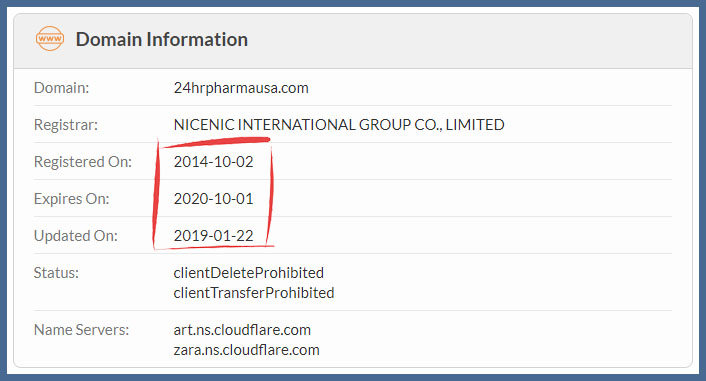Click the clientTransferProhibited status

click(x=254, y=293)
